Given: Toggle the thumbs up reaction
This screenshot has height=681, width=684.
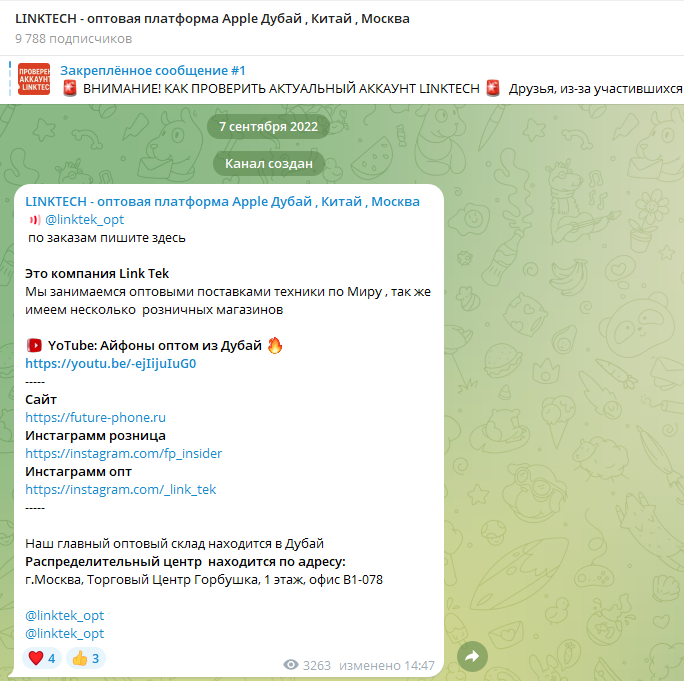Looking at the screenshot, I should [86, 658].
